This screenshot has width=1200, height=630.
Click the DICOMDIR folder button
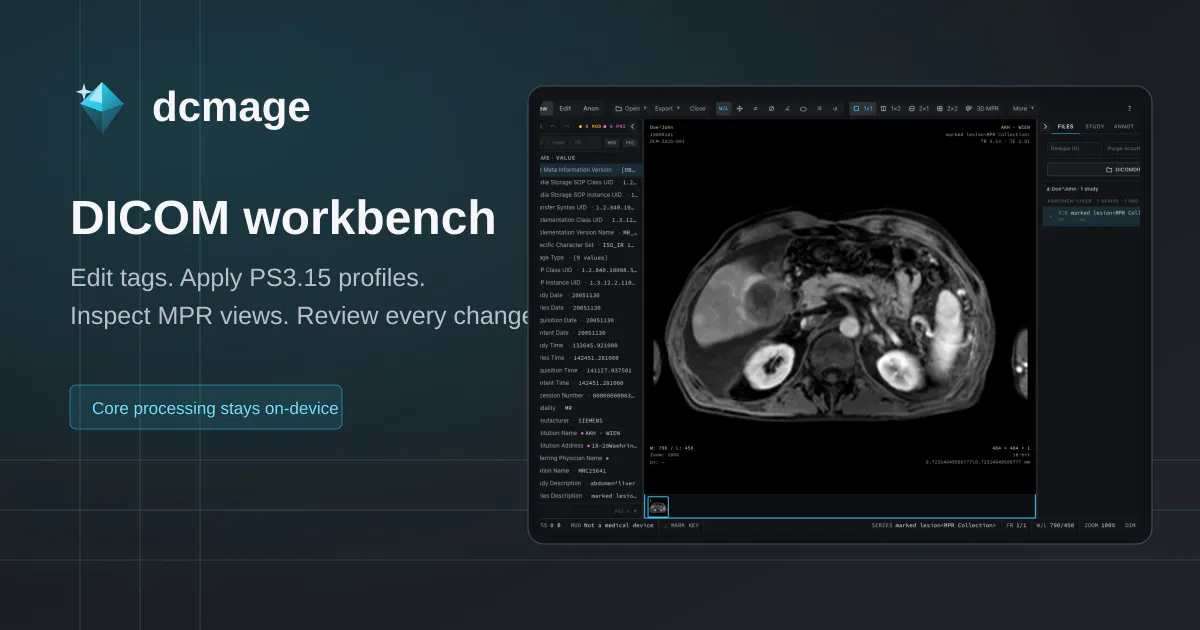[1094, 169]
